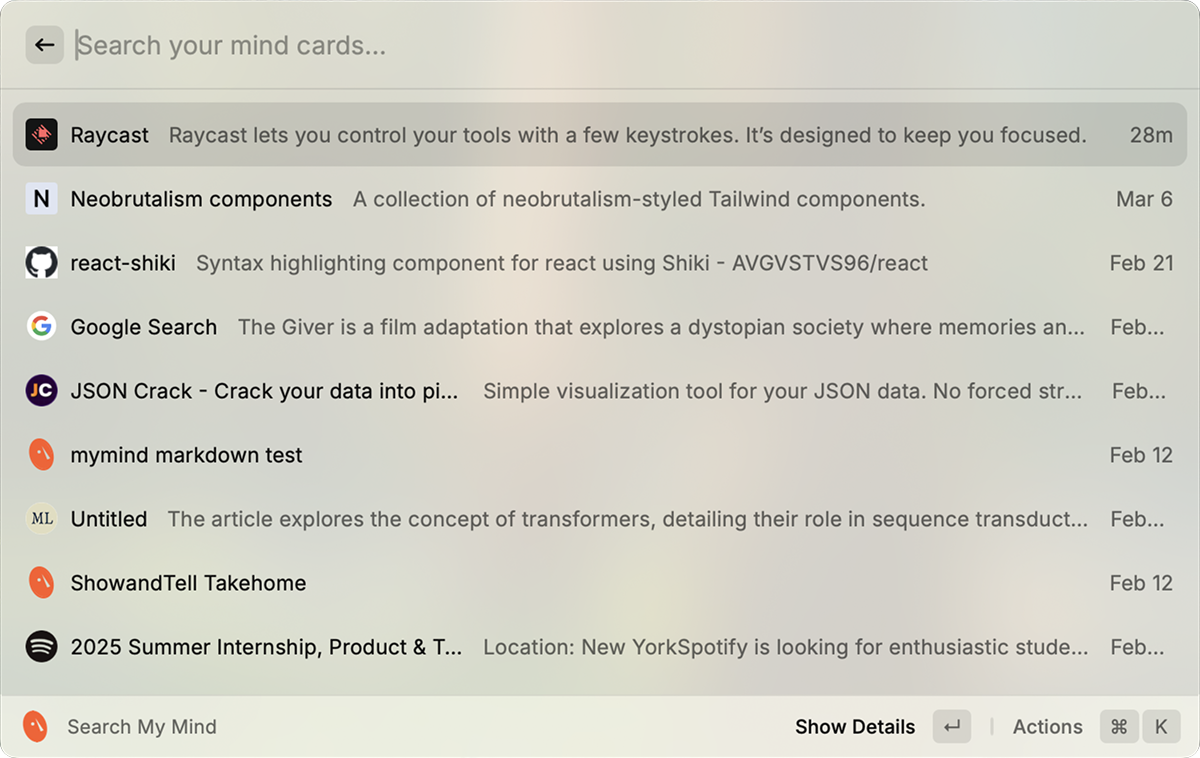
Task: Click the ⌘ key badge in the footer
Action: click(1119, 727)
